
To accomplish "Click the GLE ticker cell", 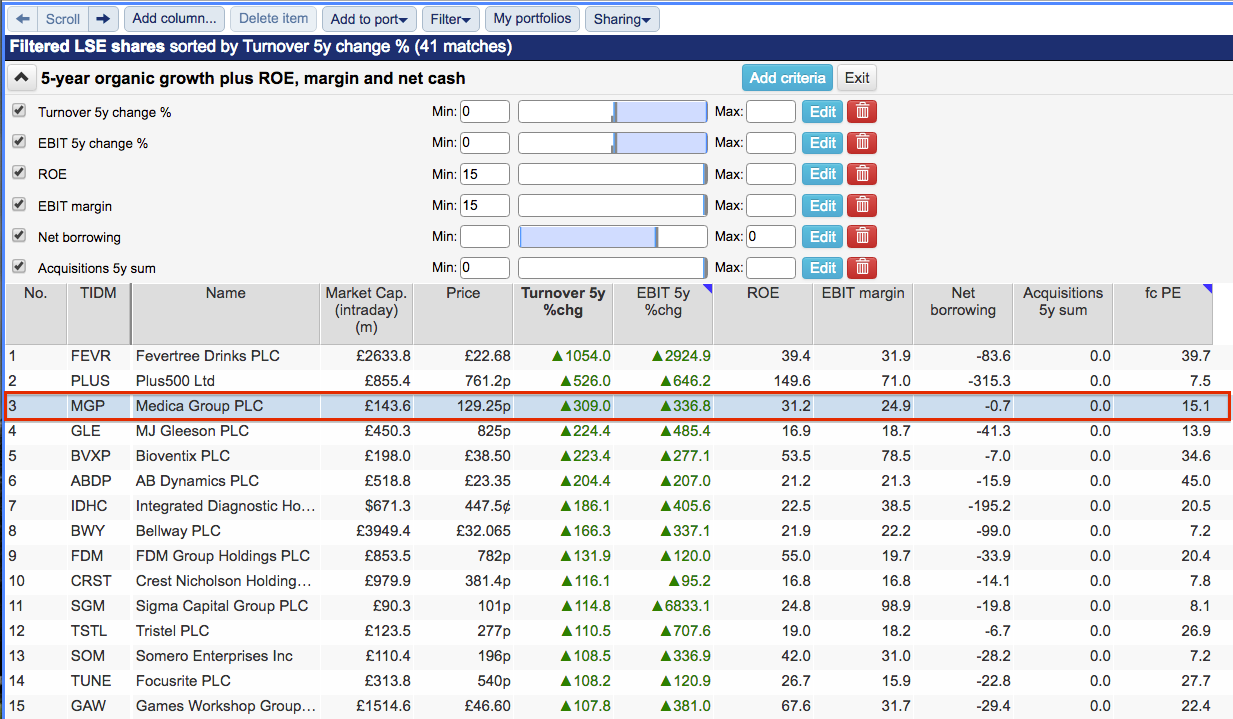I will (x=84, y=431).
